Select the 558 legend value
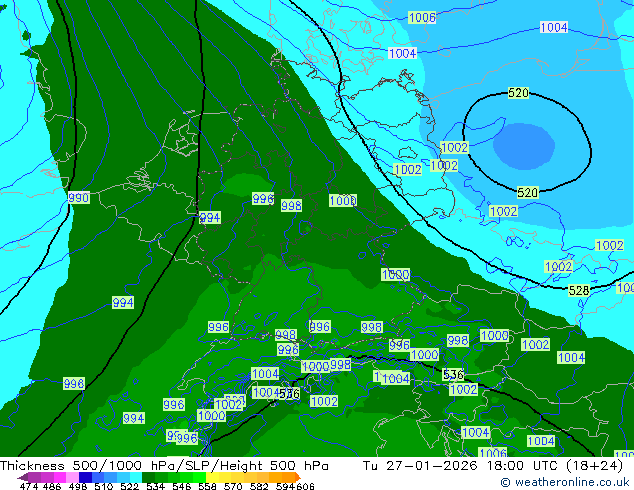The image size is (634, 490). [x=207, y=486]
